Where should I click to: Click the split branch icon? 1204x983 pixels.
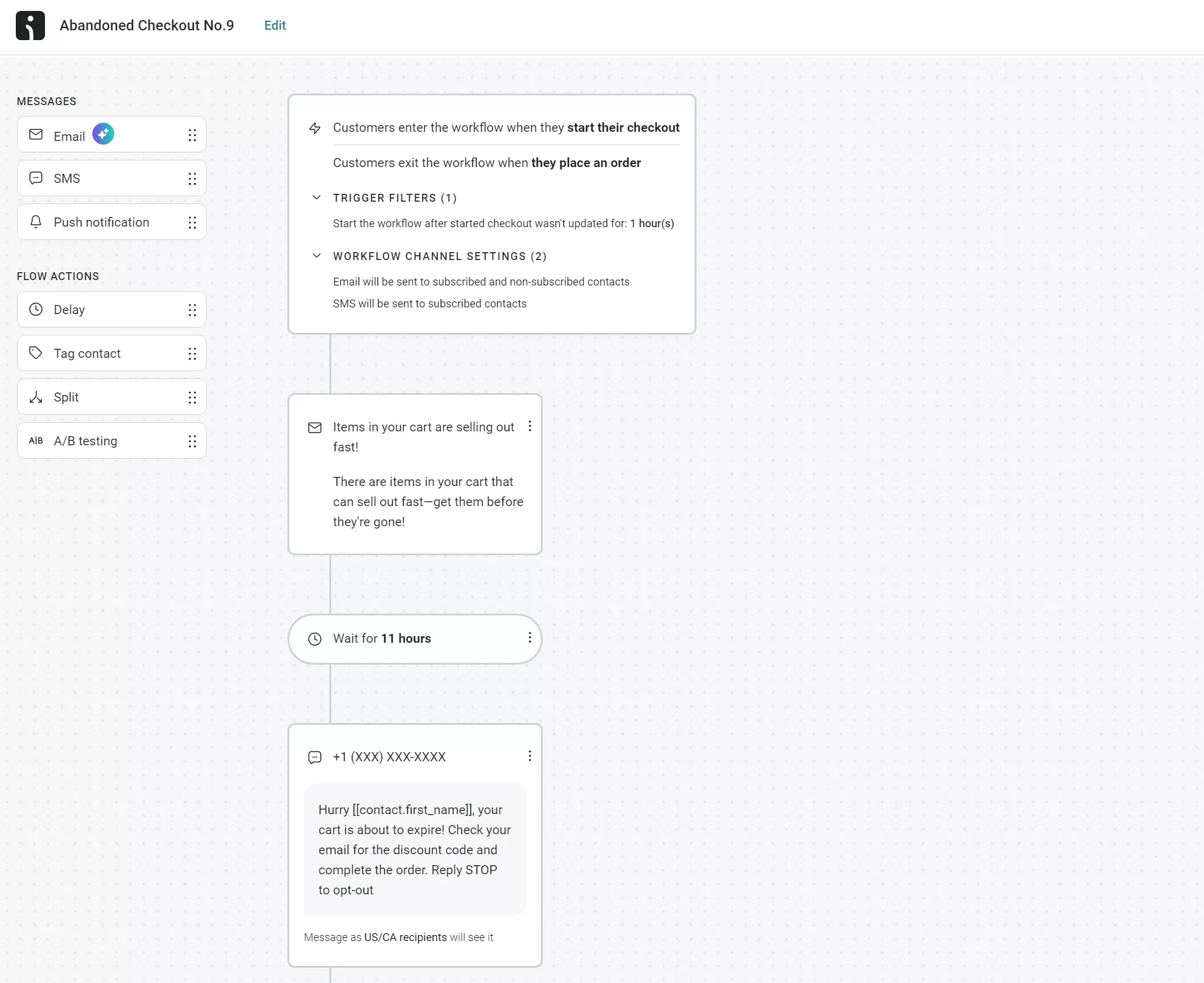pyautogui.click(x=36, y=397)
